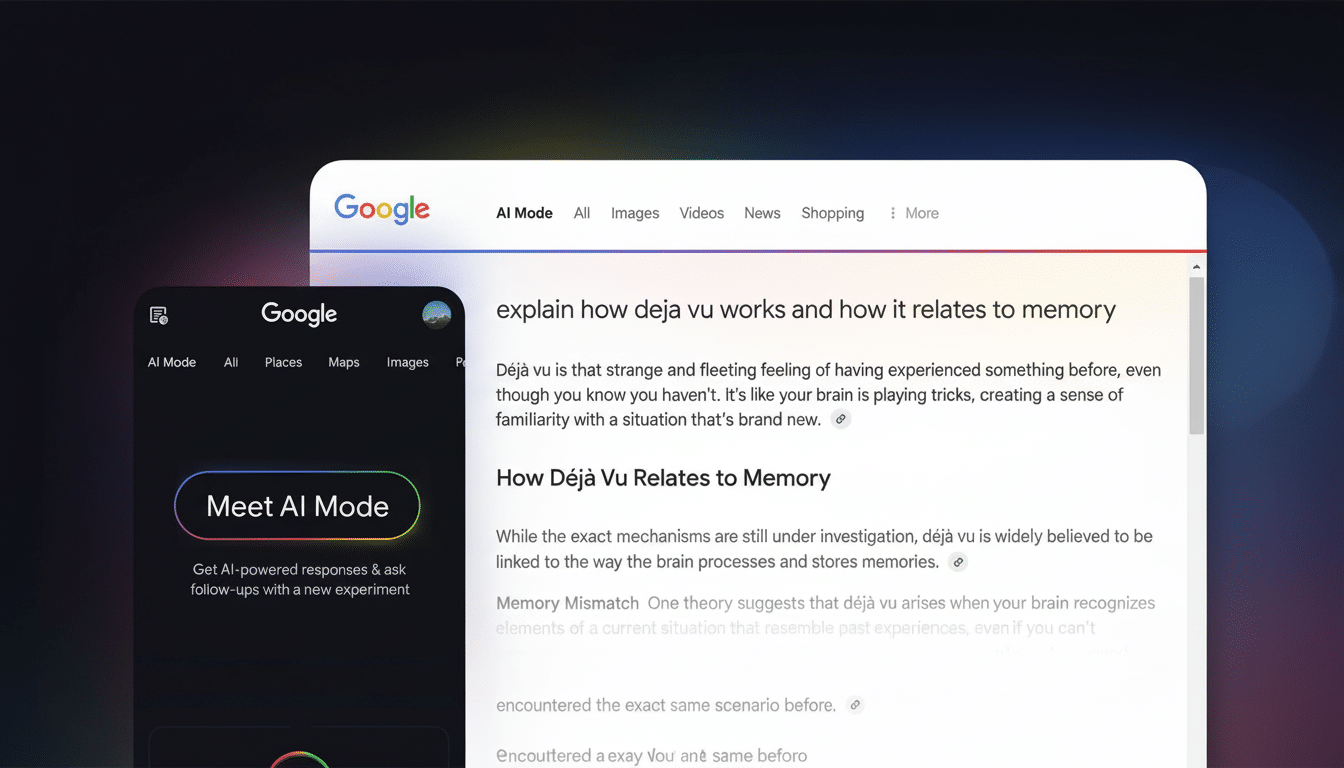Click the notes icon in the mobile top-left corner
Image resolution: width=1344 pixels, height=768 pixels.
[158, 314]
